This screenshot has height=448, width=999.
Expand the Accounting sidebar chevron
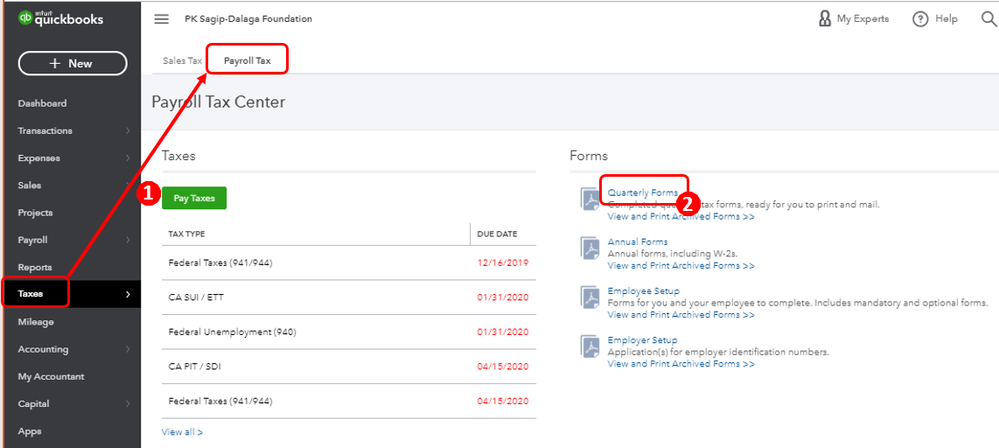[x=128, y=349]
